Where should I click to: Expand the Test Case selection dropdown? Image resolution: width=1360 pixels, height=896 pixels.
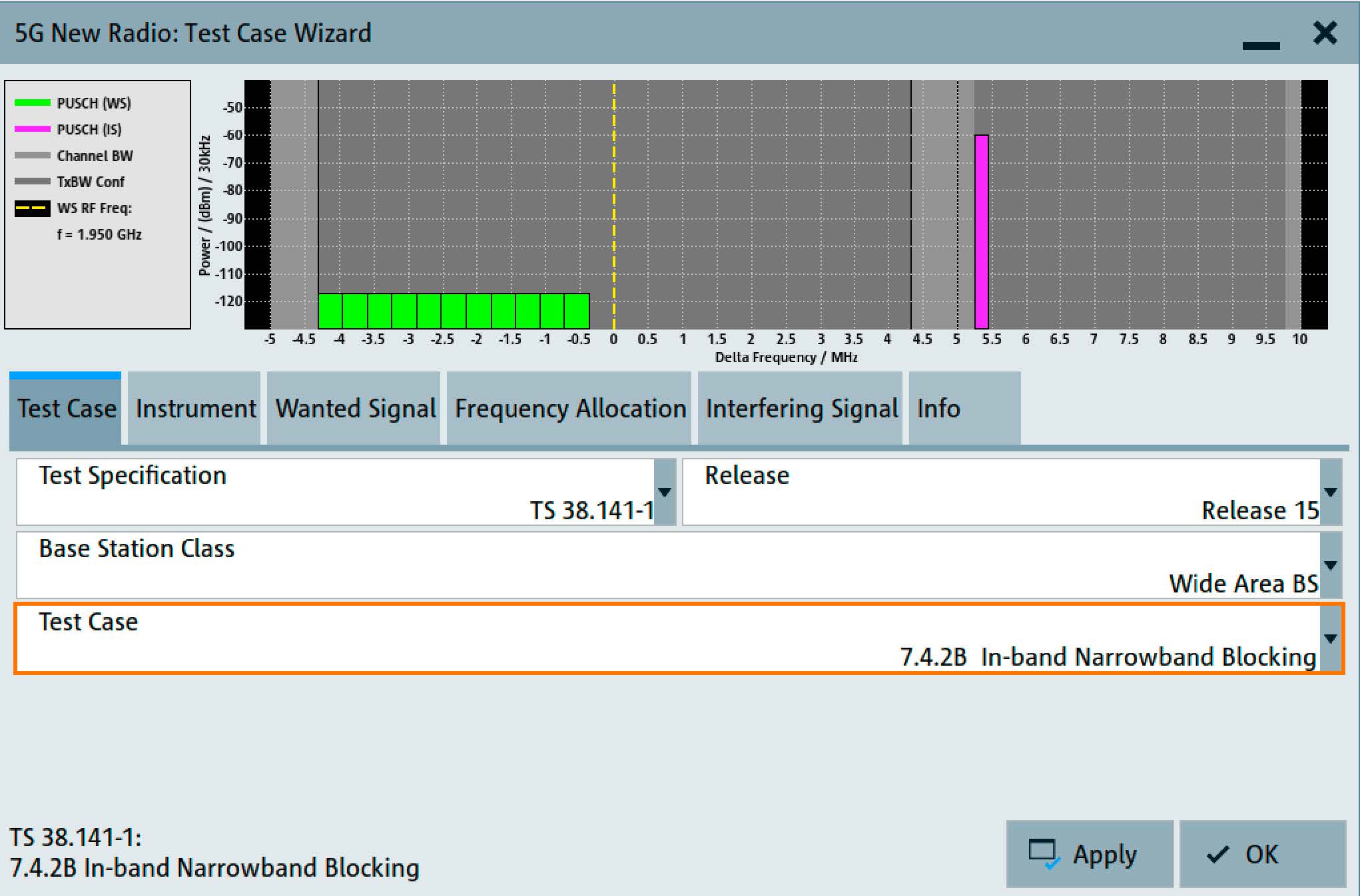[x=1330, y=638]
